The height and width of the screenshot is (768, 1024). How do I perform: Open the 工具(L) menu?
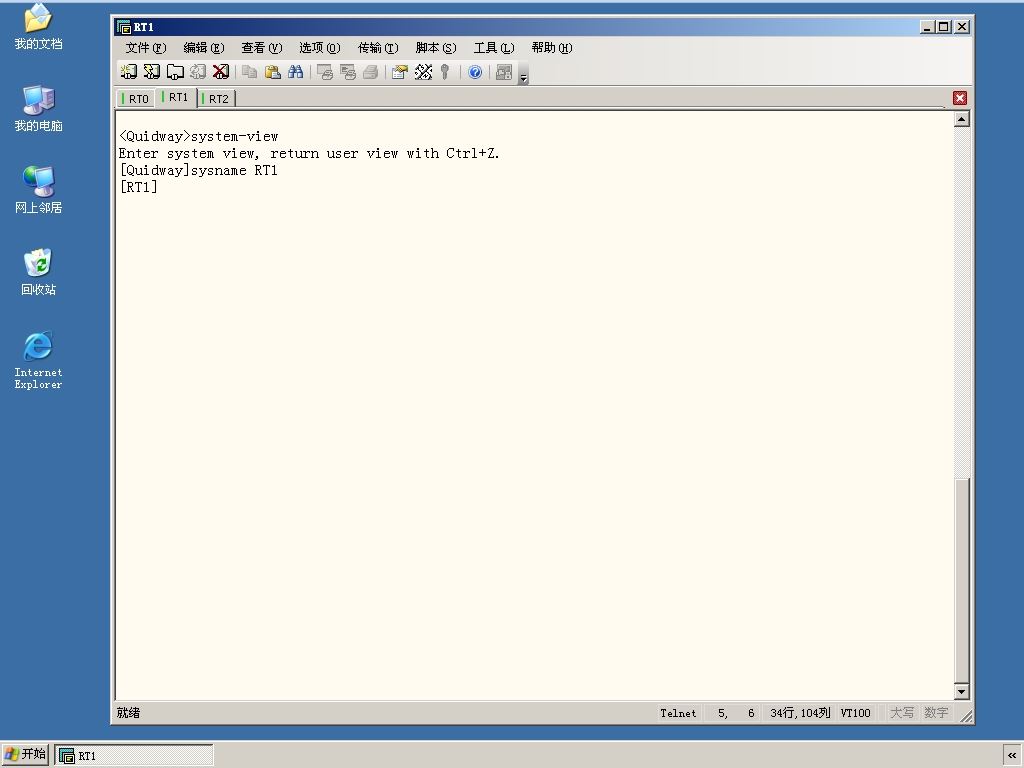coord(494,48)
